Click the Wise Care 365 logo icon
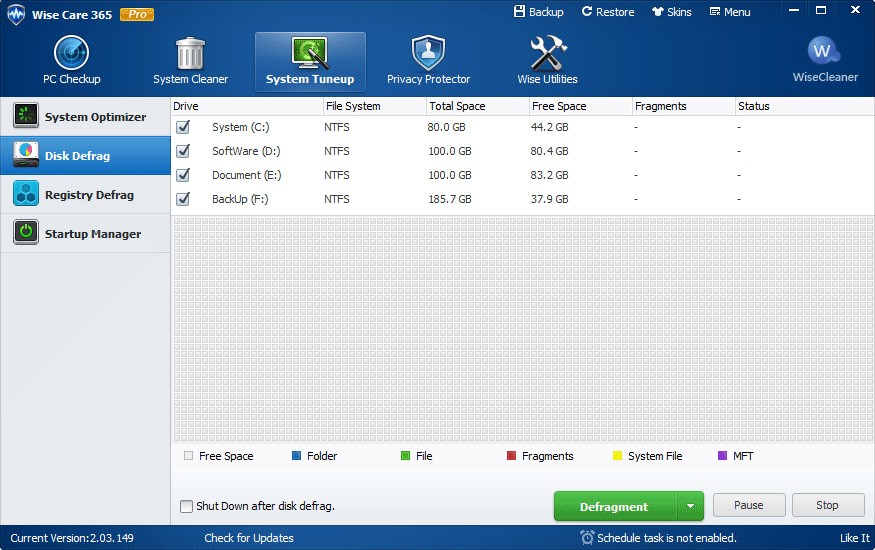875x550 pixels. tap(16, 15)
